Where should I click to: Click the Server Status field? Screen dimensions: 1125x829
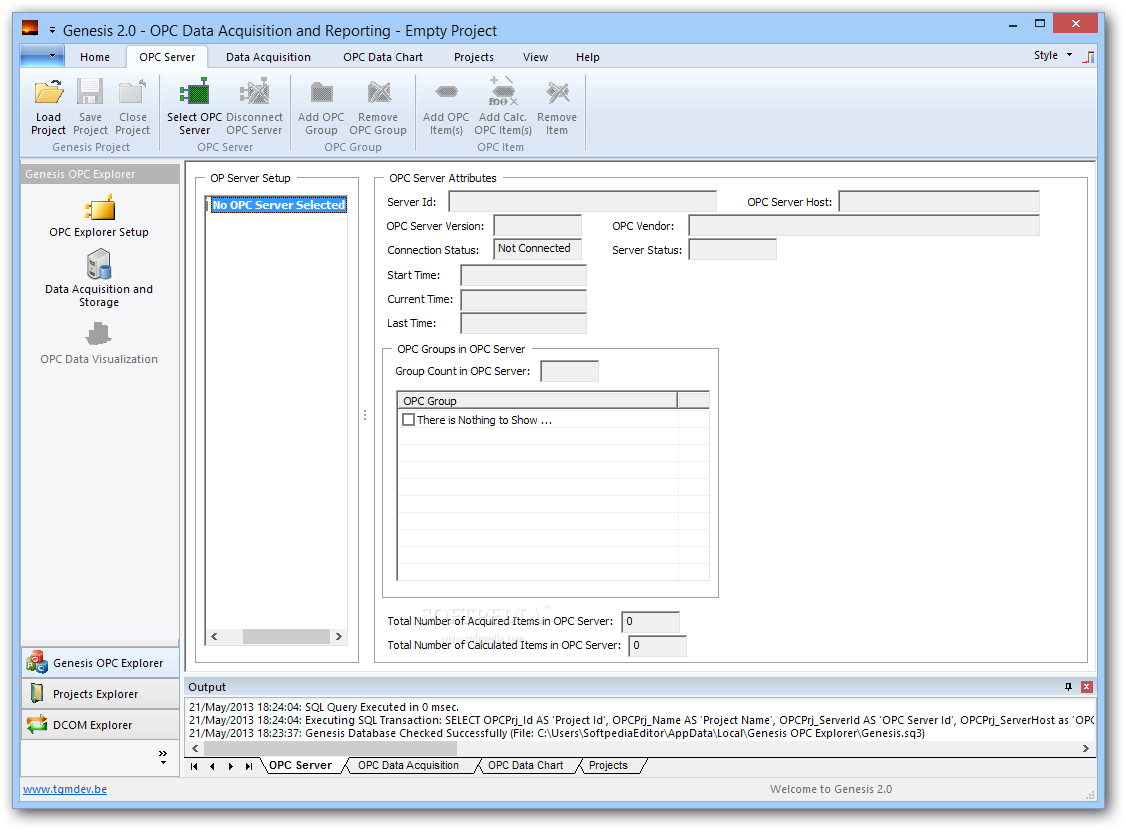pos(733,250)
